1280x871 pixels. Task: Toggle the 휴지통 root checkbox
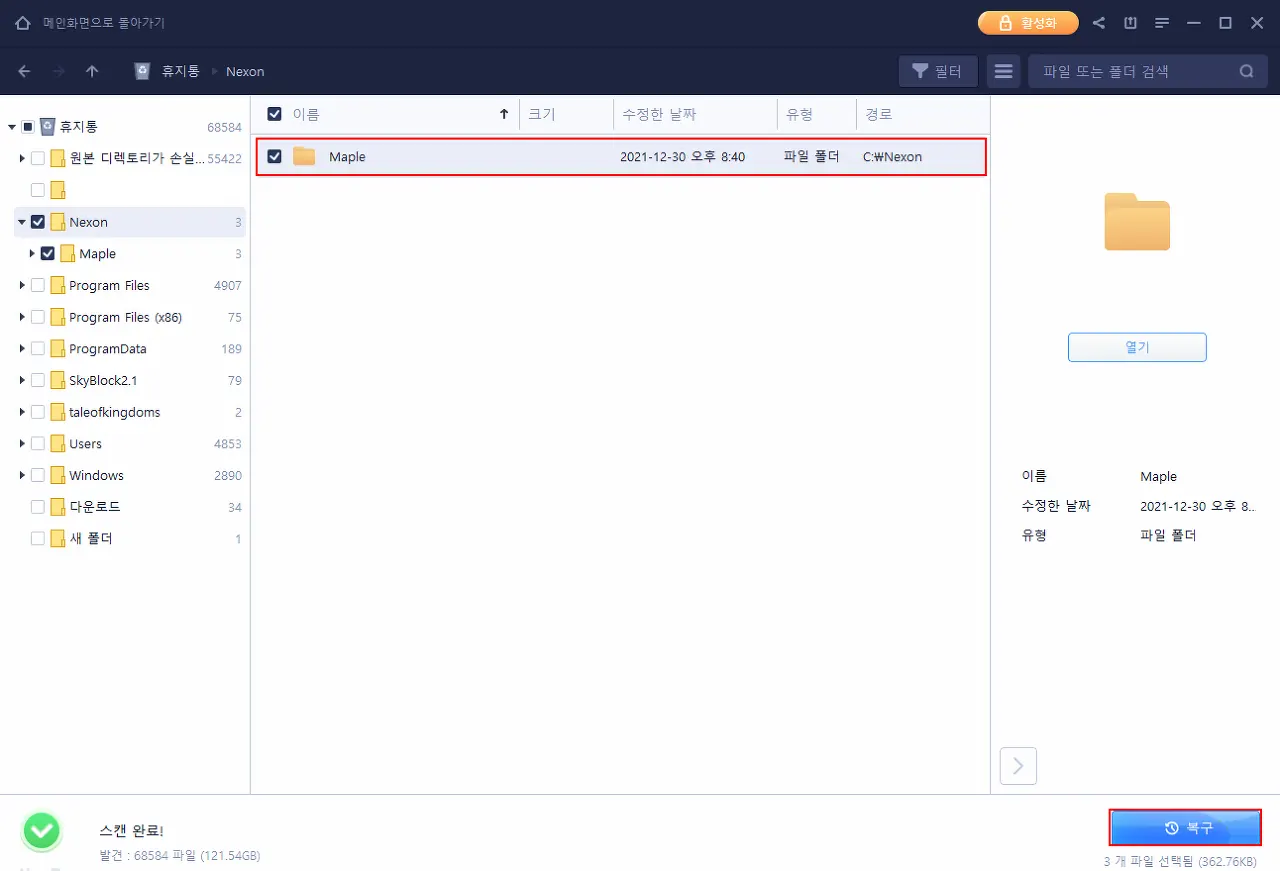pyautogui.click(x=28, y=127)
